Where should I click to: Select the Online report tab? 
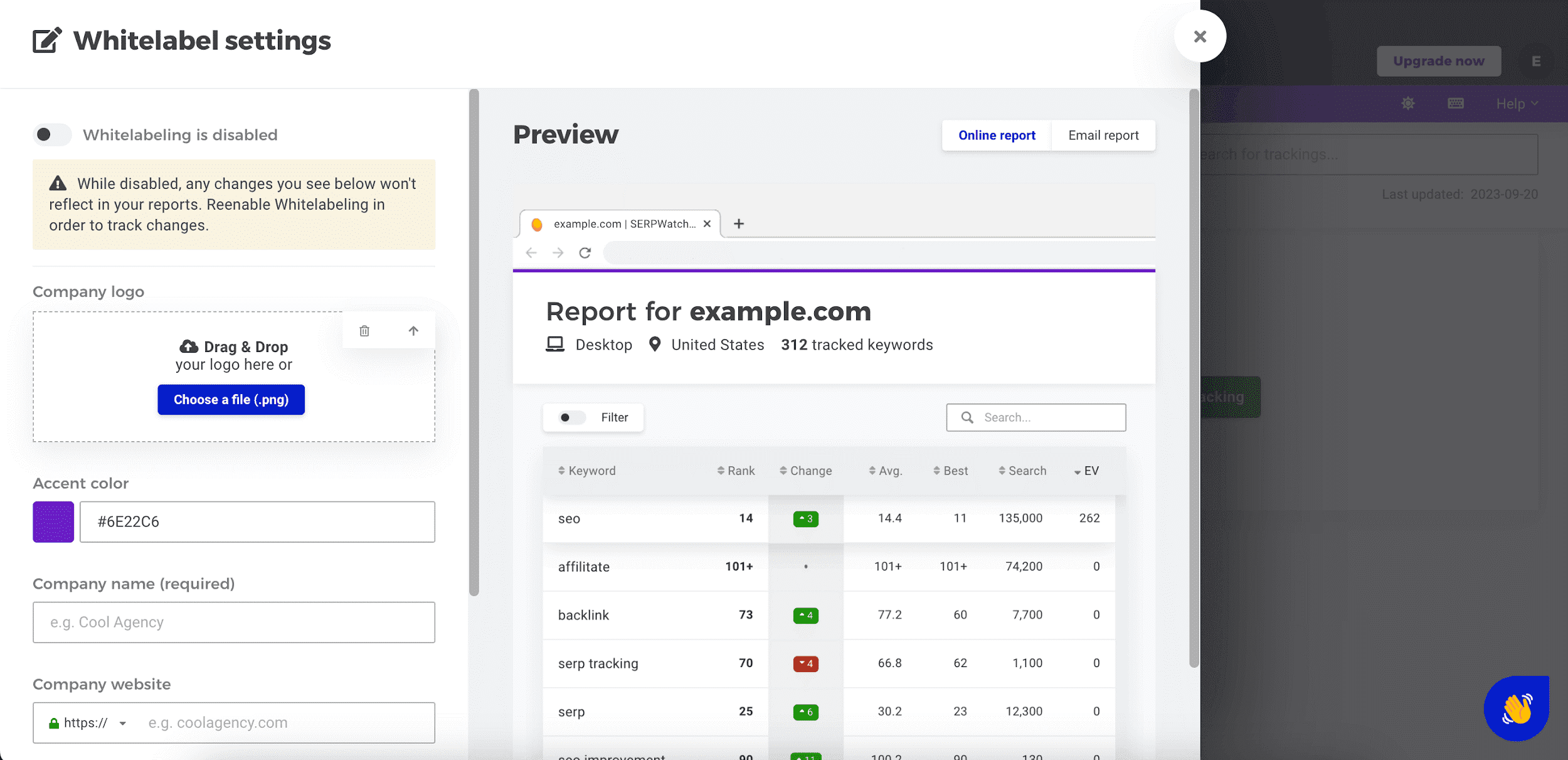[x=996, y=136]
